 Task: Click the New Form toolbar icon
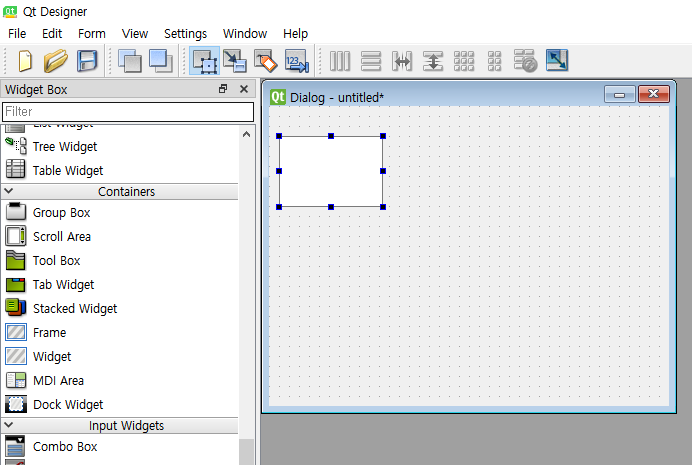point(25,60)
